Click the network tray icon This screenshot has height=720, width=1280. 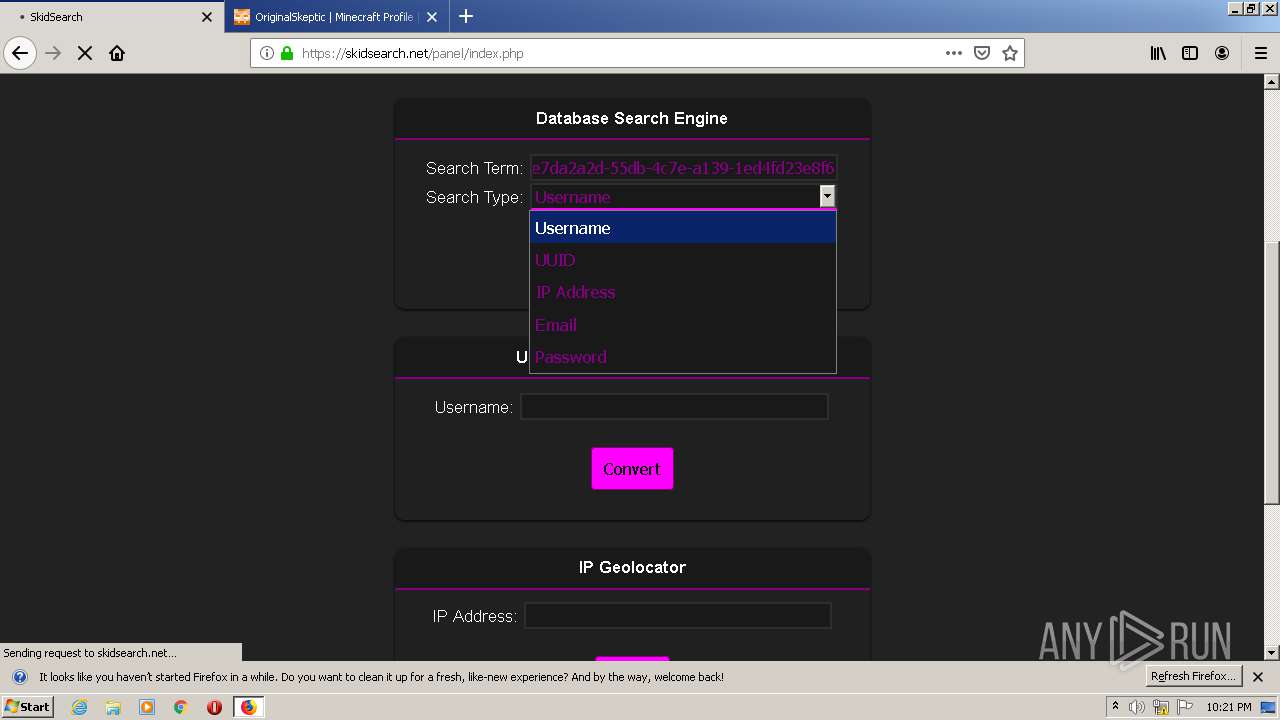1160,707
